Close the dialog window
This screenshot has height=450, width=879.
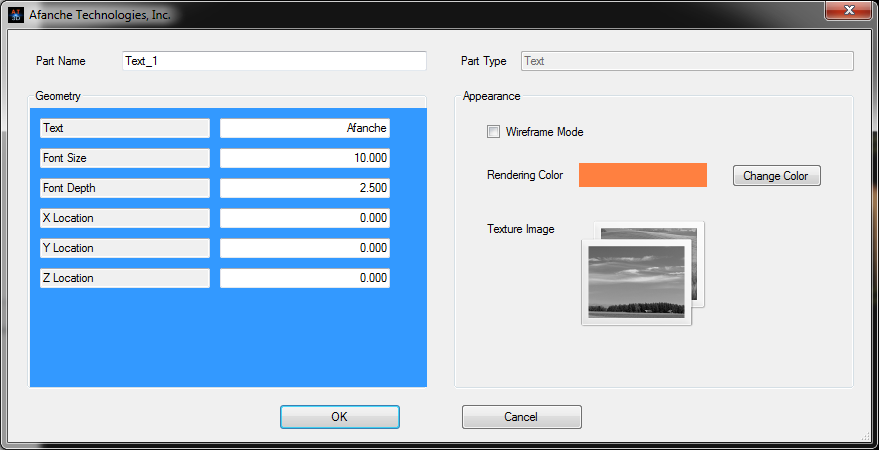coord(848,11)
